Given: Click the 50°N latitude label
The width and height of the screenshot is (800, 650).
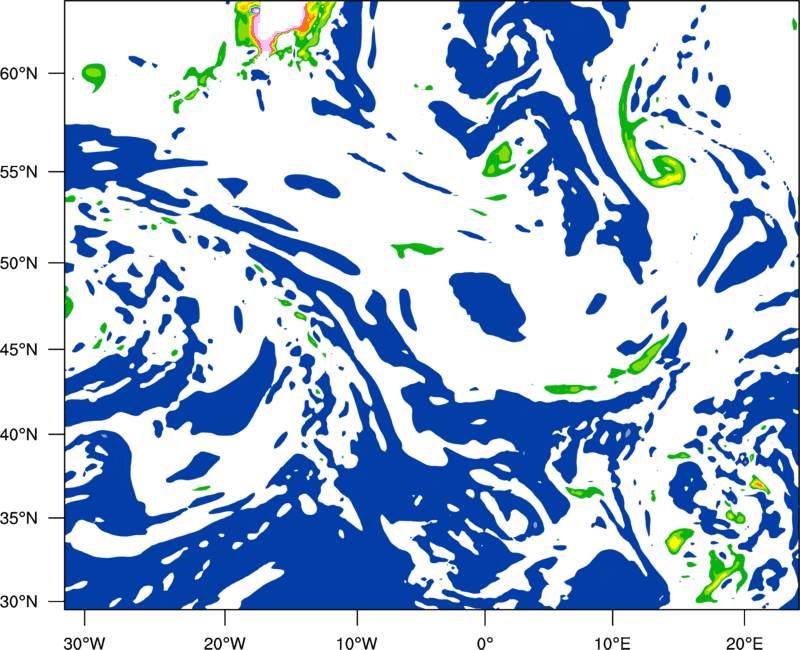Looking at the screenshot, I should point(19,263).
